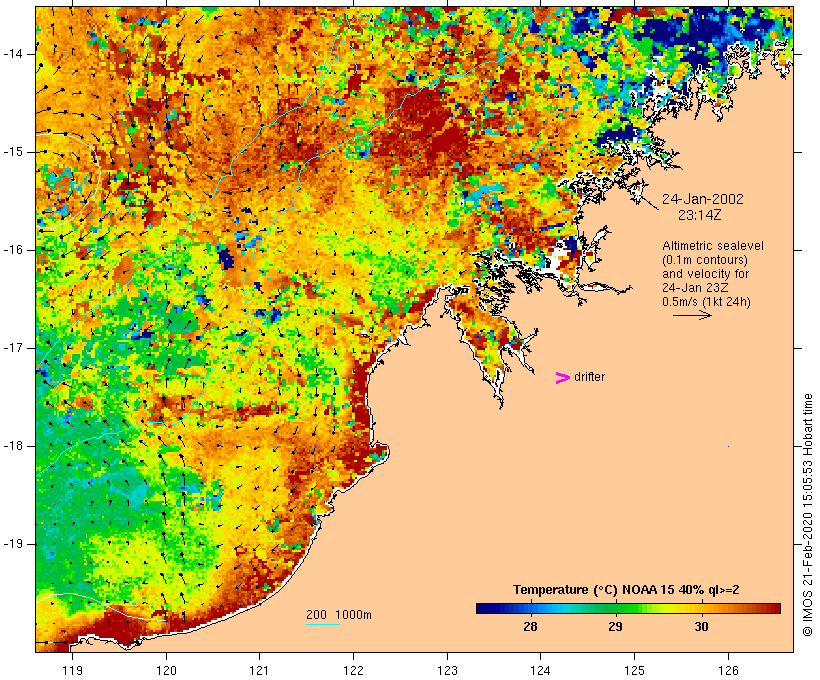The image size is (820, 680).
Task: Click the '24-Jan-2002' date text
Action: coord(702,199)
